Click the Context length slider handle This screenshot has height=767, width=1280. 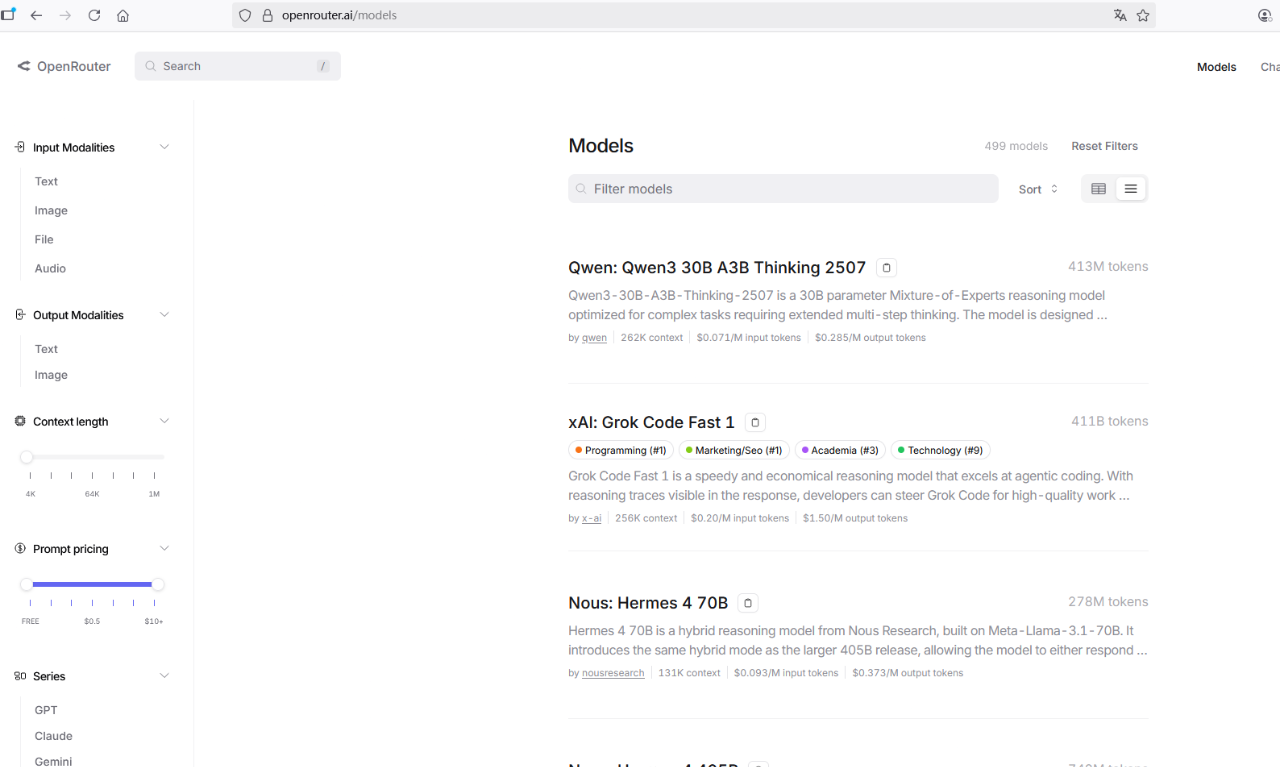(x=27, y=457)
